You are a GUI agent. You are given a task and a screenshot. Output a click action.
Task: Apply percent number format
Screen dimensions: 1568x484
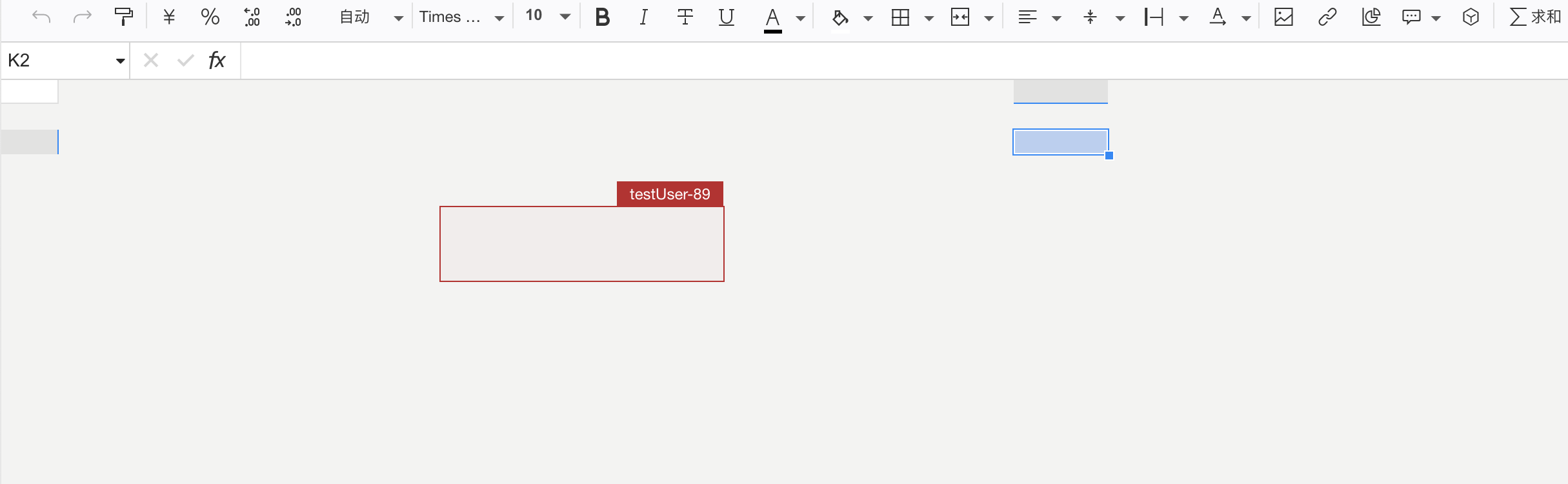(x=210, y=17)
